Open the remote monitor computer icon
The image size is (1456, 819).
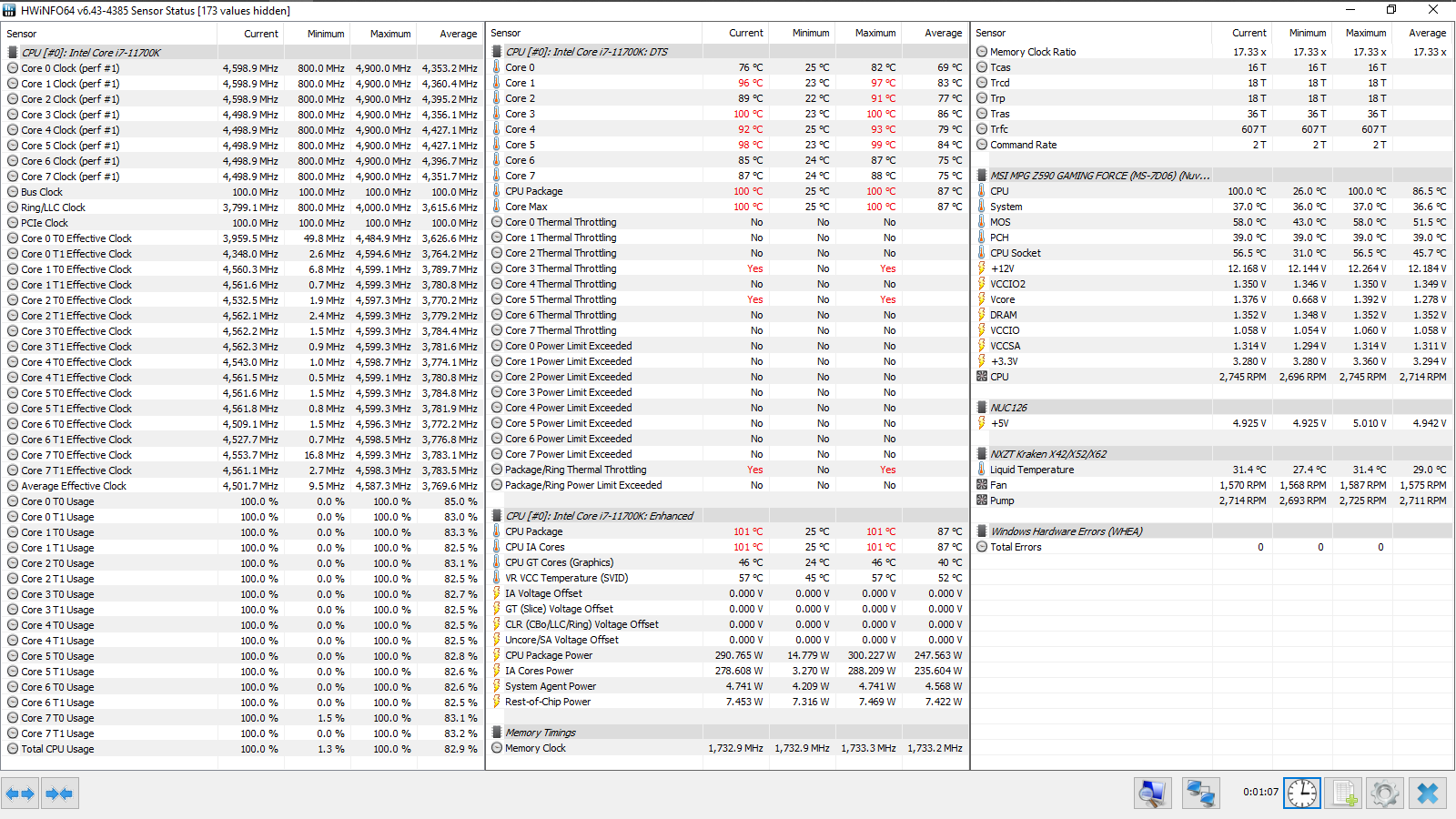pyautogui.click(x=1152, y=794)
